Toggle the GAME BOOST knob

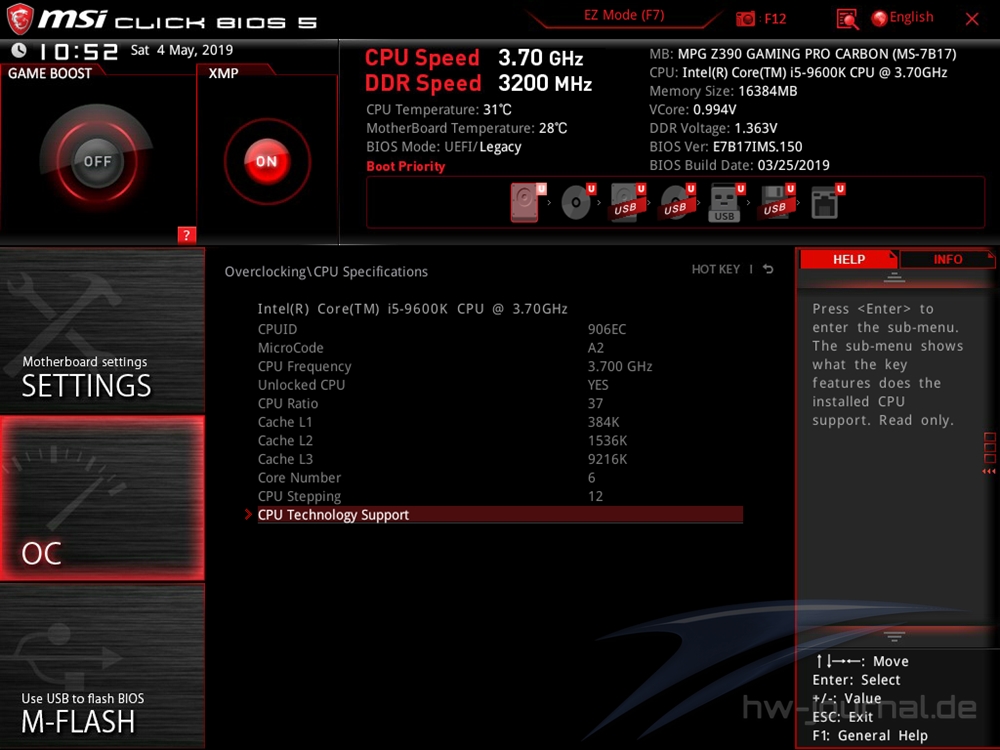tap(97, 161)
